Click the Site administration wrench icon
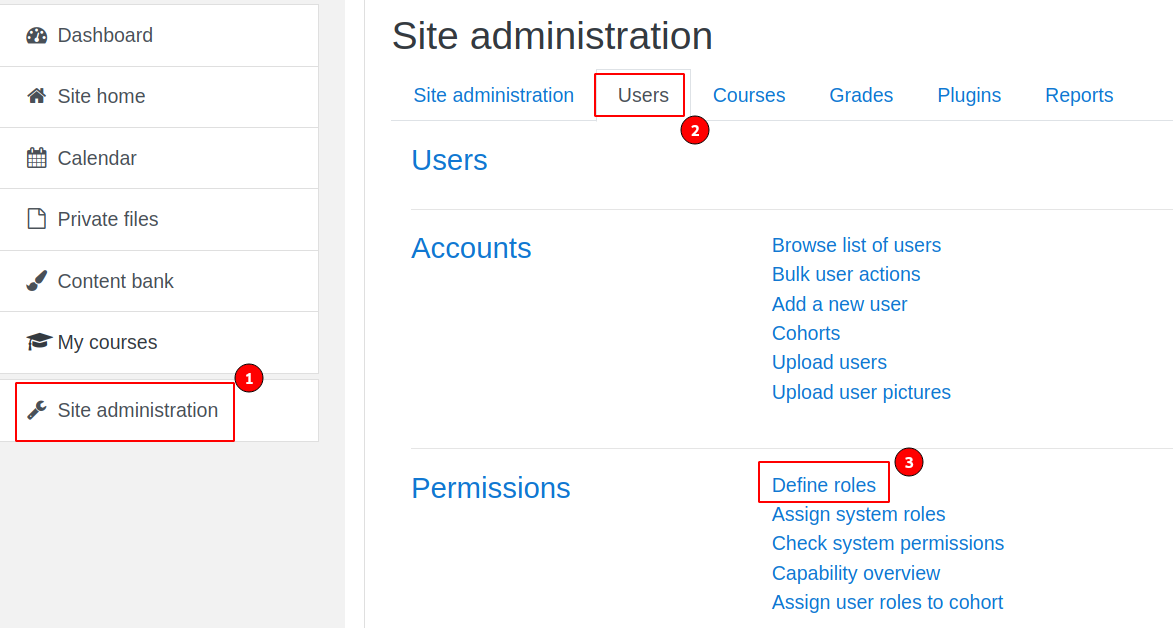Viewport: 1173px width, 628px height. [x=37, y=410]
